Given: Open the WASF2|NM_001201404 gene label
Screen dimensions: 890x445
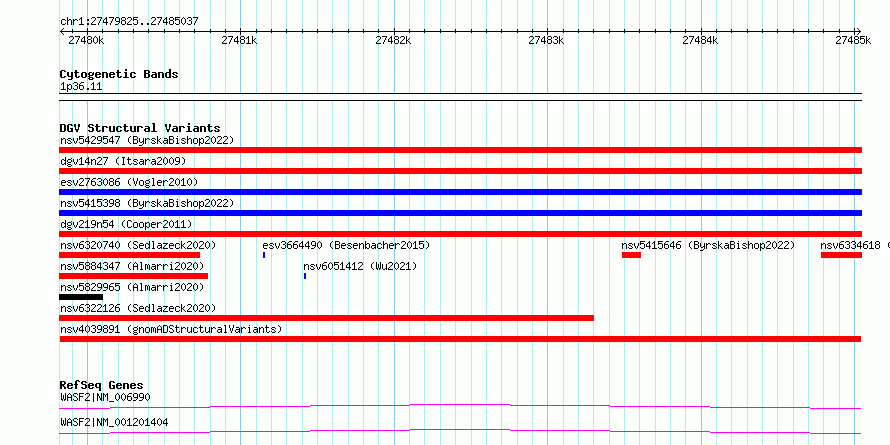Looking at the screenshot, I should tap(114, 423).
